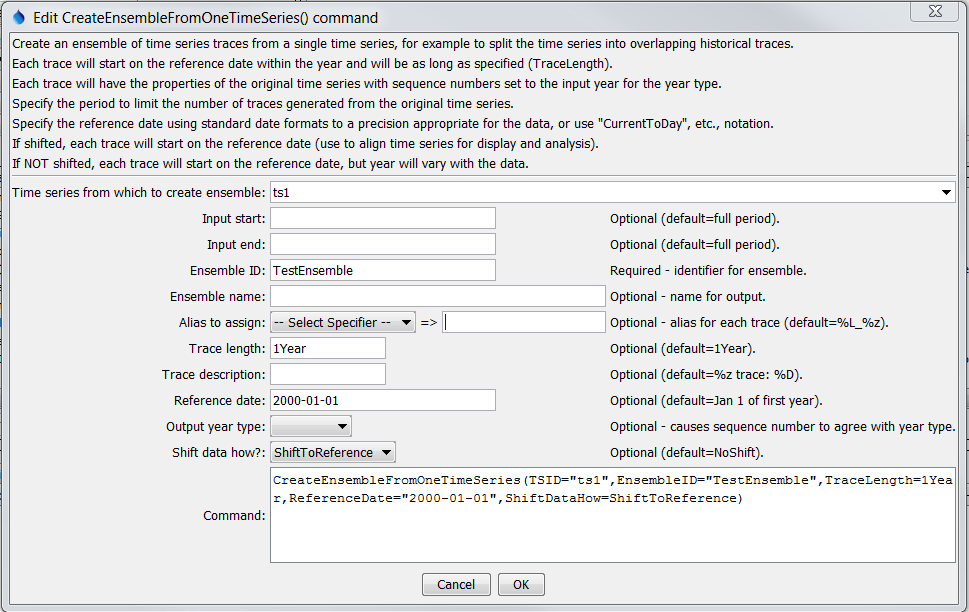Click the dropdown arrow on the ts1 combo box
The width and height of the screenshot is (969, 612).
[x=947, y=192]
